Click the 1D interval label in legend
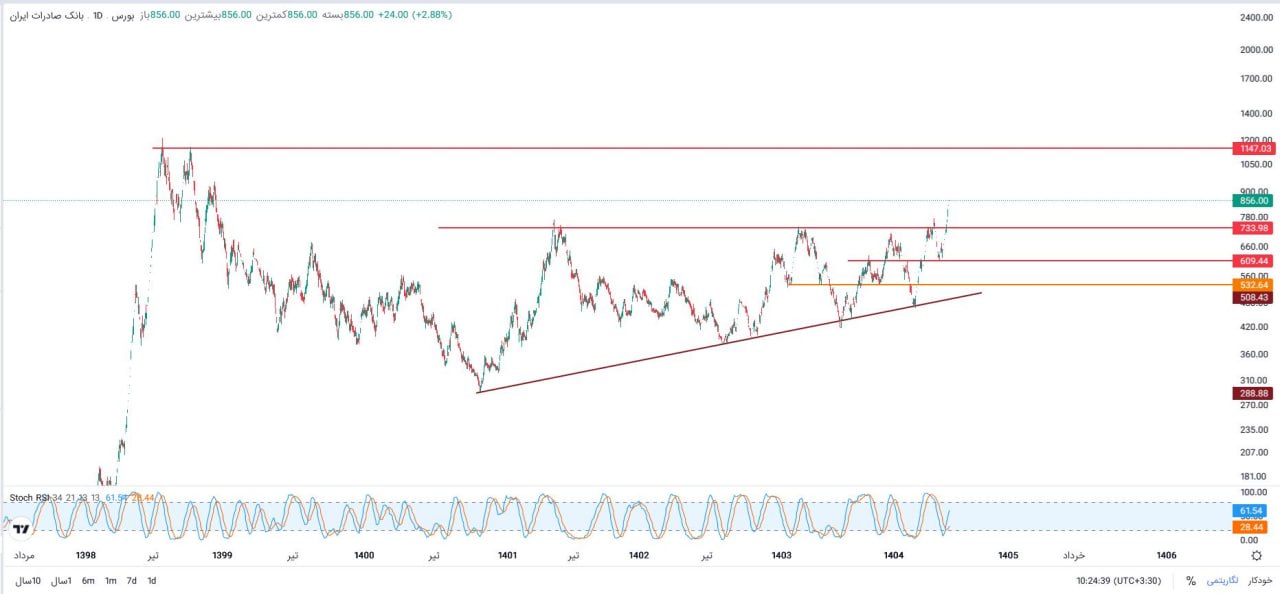The image size is (1280, 594). click(98, 16)
